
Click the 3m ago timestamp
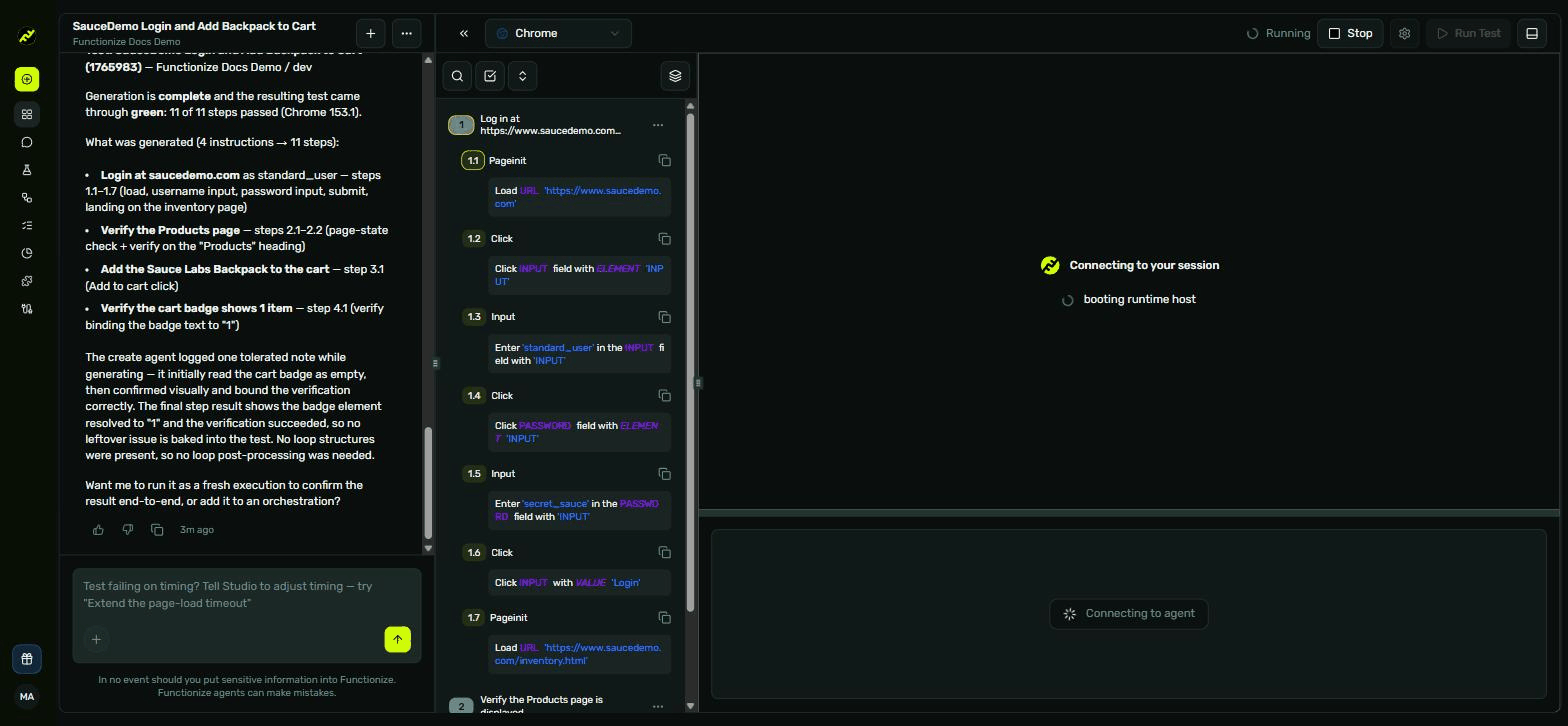[x=197, y=530]
